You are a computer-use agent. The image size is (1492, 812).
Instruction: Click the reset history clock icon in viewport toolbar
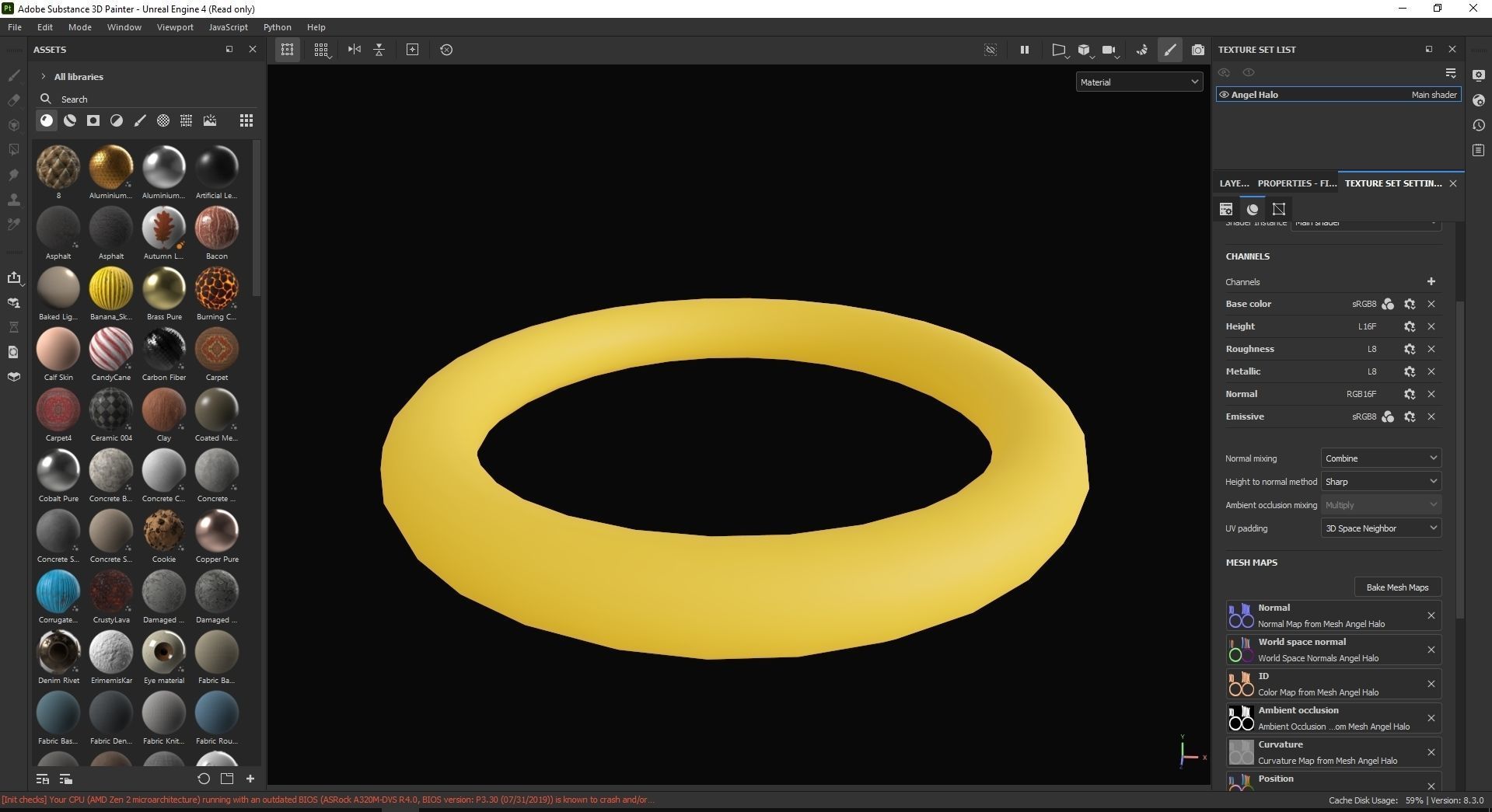coord(446,50)
